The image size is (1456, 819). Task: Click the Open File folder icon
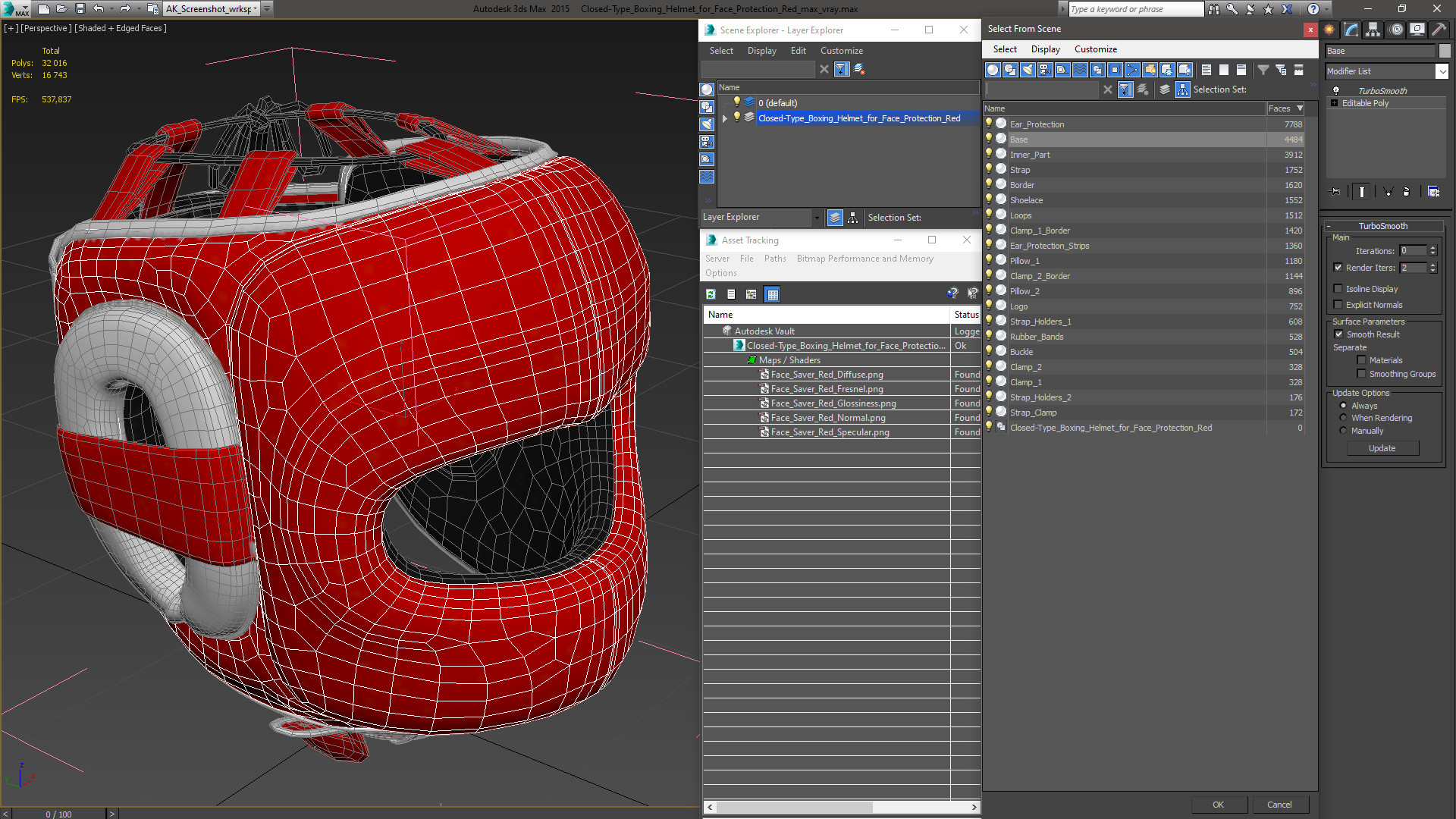click(61, 9)
